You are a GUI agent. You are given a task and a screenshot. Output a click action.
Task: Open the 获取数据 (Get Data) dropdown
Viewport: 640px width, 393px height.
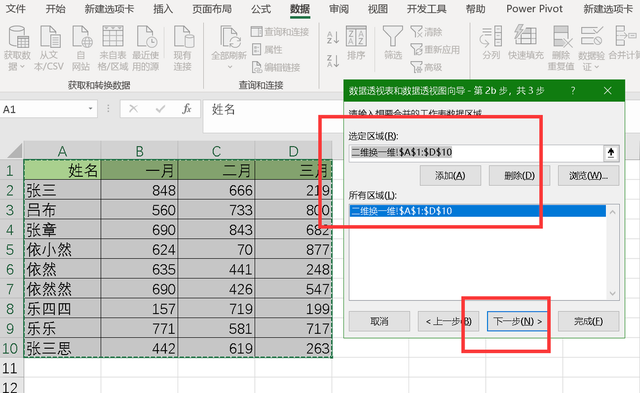(x=17, y=48)
